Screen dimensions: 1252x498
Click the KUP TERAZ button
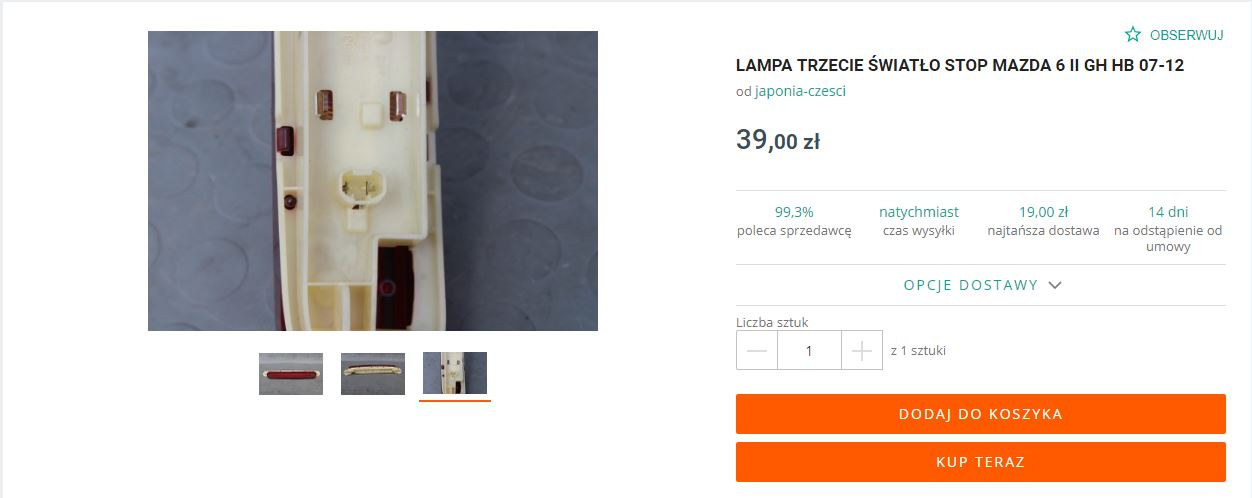click(981, 462)
